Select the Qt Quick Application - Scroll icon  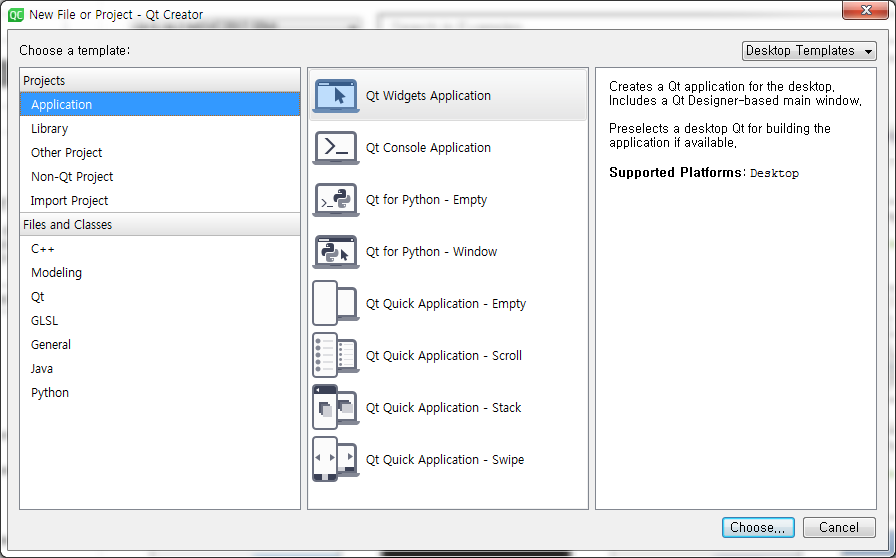click(336, 355)
